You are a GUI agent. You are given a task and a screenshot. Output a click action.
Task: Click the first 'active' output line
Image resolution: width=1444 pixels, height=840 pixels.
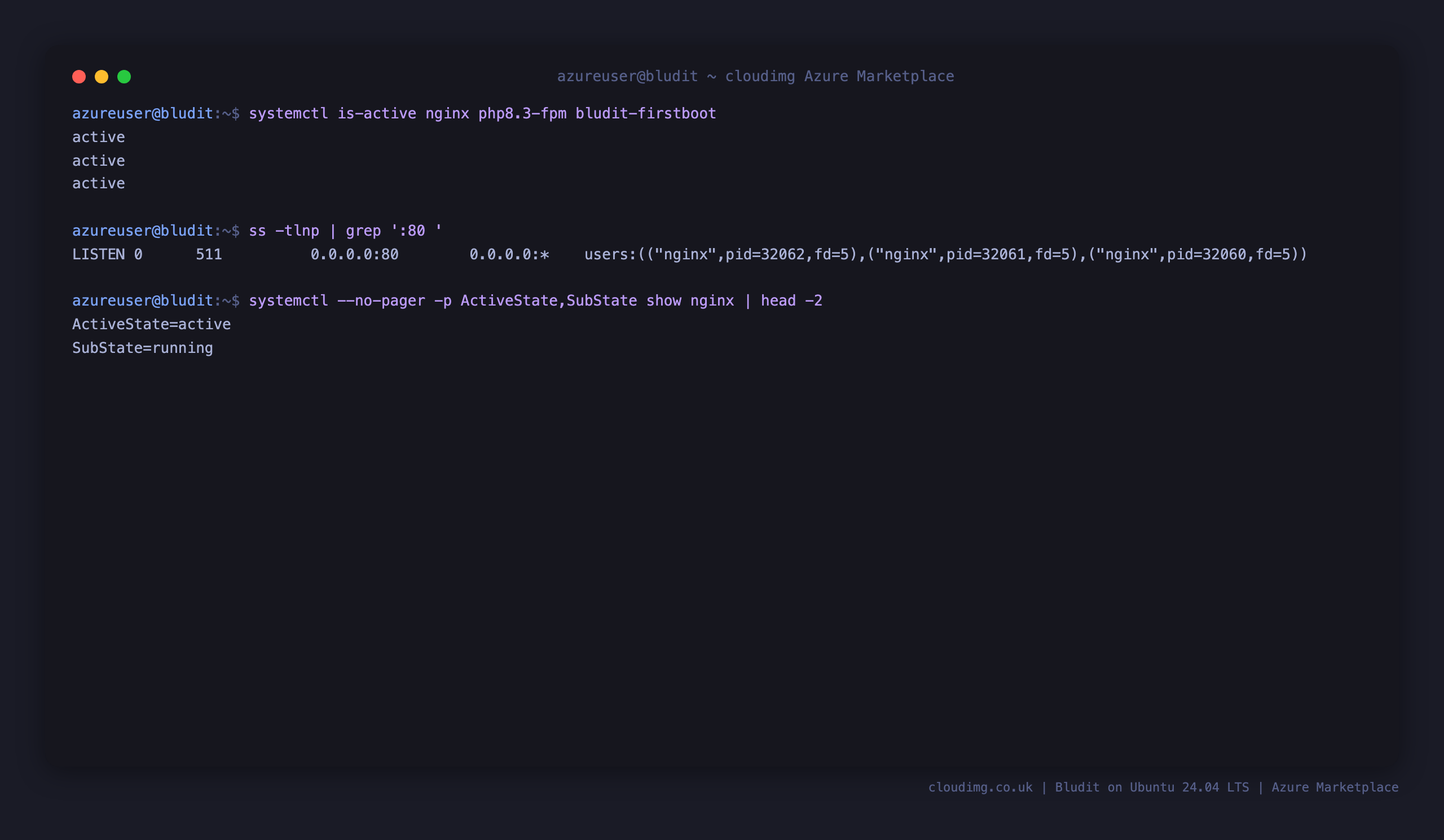click(99, 137)
